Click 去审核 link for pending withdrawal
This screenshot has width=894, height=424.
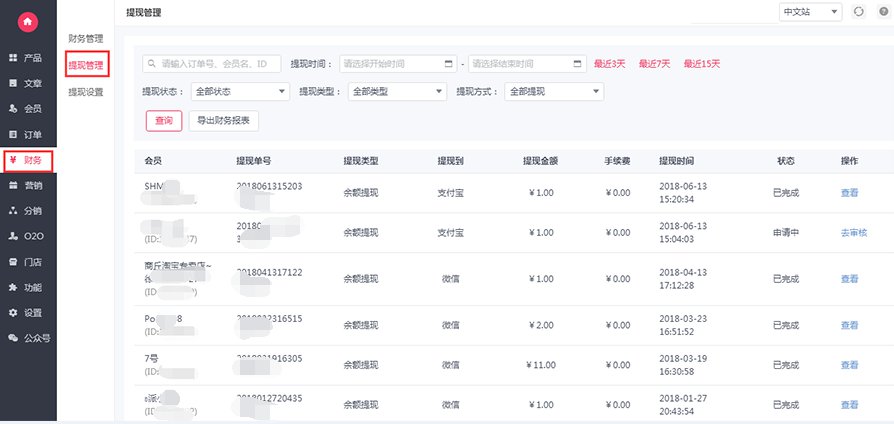pyautogui.click(x=854, y=232)
